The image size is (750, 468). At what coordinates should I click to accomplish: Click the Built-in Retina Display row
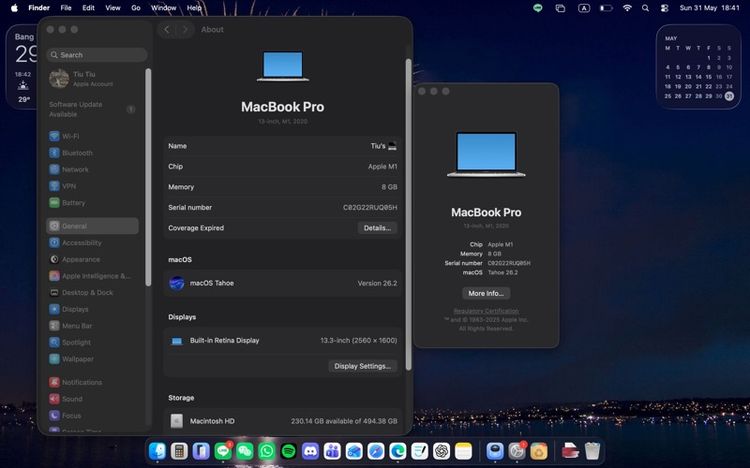tap(282, 341)
